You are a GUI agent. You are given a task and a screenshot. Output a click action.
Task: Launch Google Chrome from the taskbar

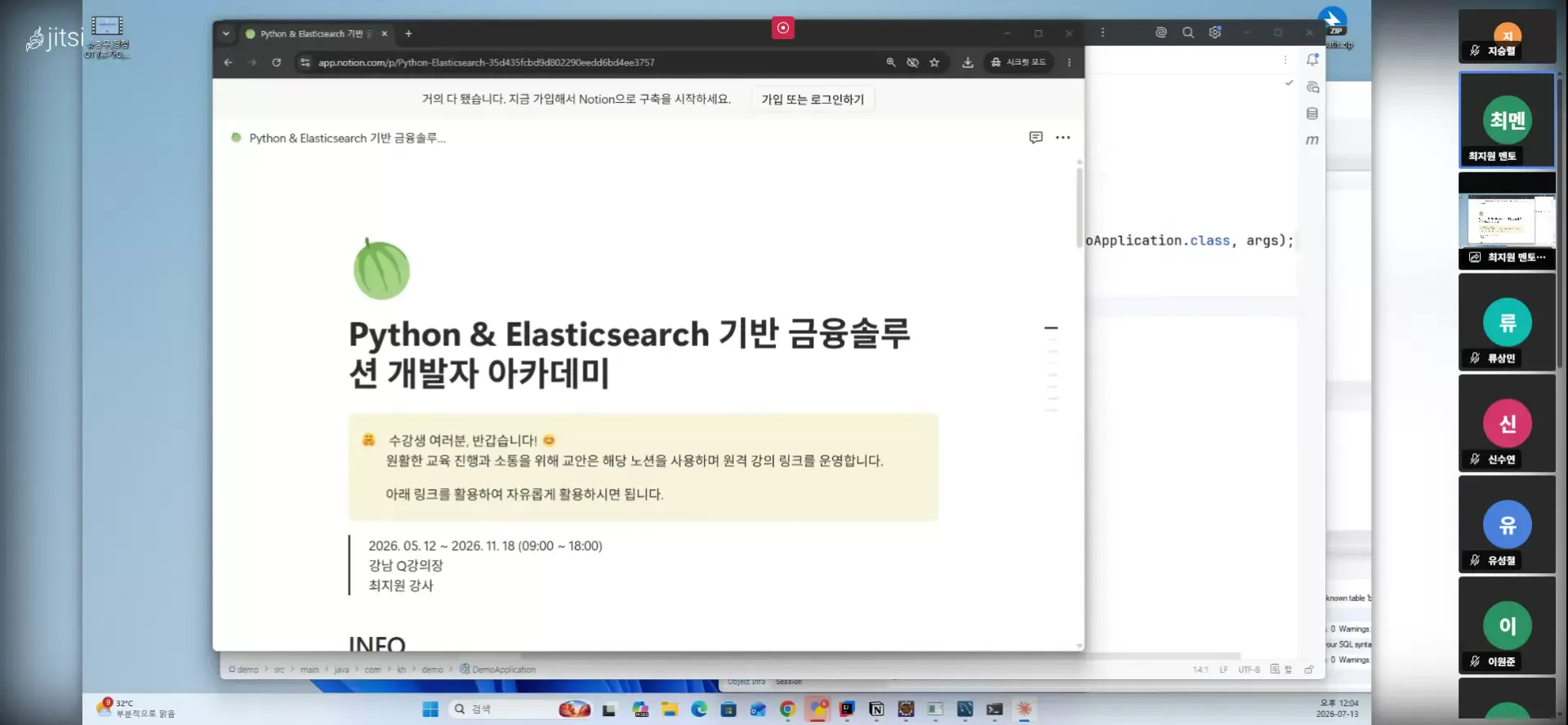[787, 709]
